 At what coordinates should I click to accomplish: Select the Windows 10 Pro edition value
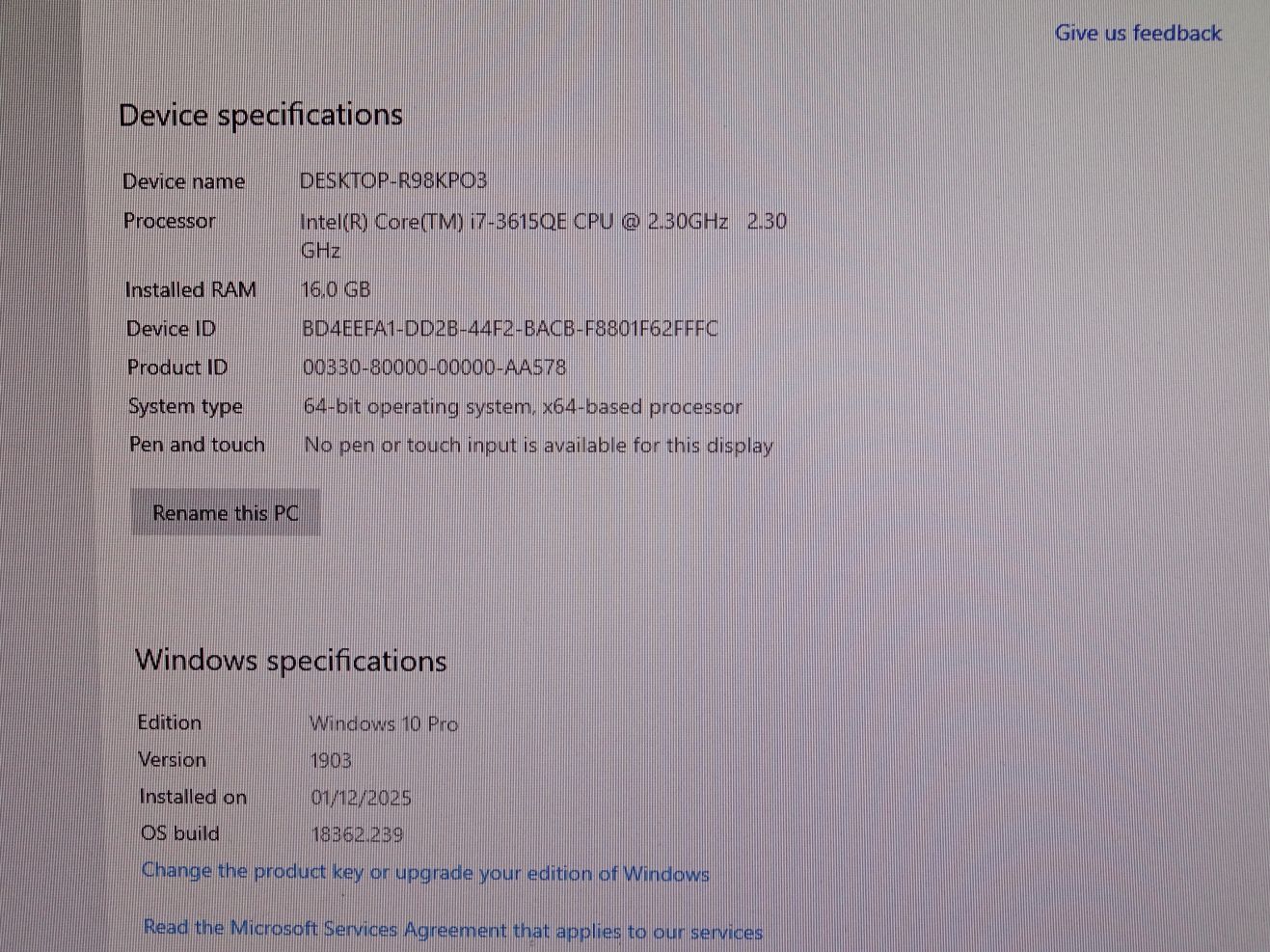pyautogui.click(x=383, y=723)
